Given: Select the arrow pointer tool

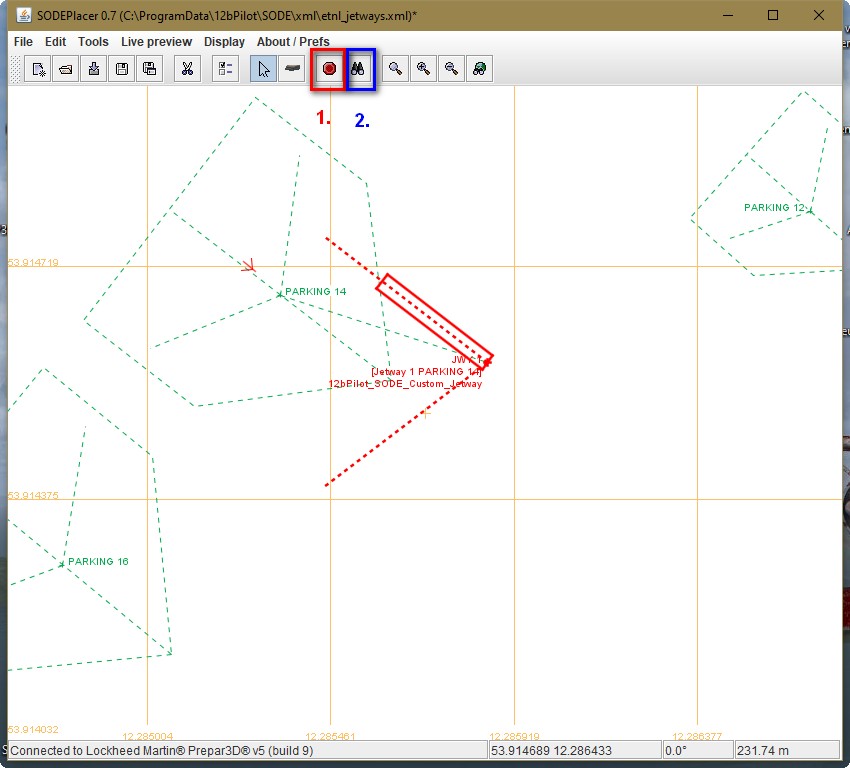Looking at the screenshot, I should tap(264, 69).
